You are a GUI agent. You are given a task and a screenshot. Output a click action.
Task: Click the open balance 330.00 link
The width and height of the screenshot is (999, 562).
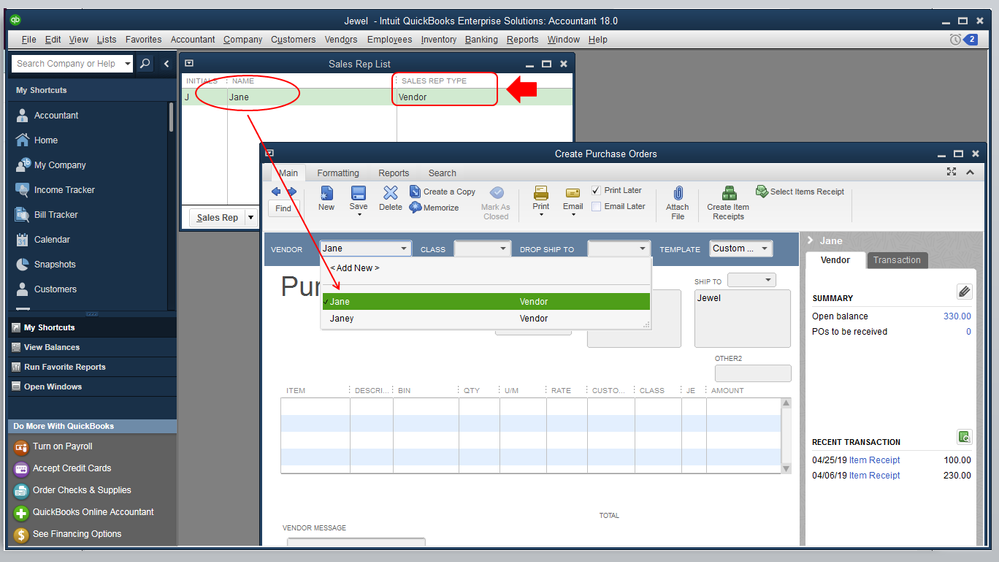[957, 316]
